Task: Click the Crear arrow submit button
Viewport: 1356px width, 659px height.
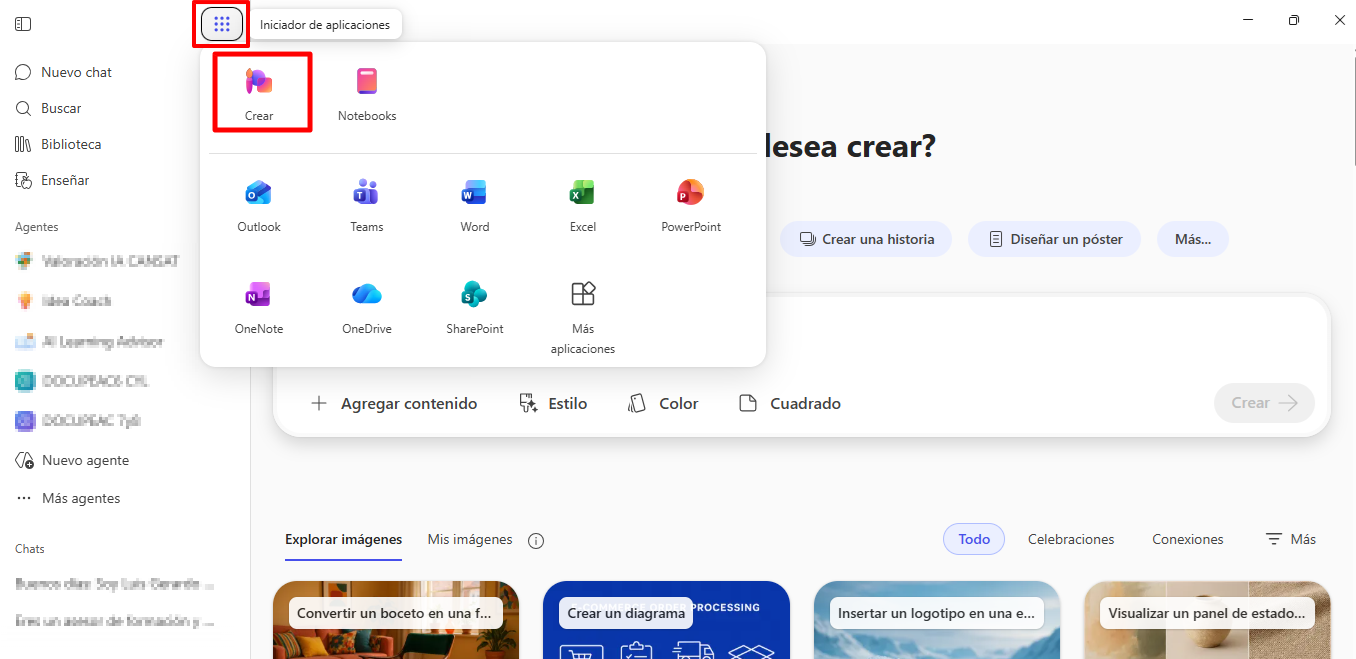Action: 1264,403
